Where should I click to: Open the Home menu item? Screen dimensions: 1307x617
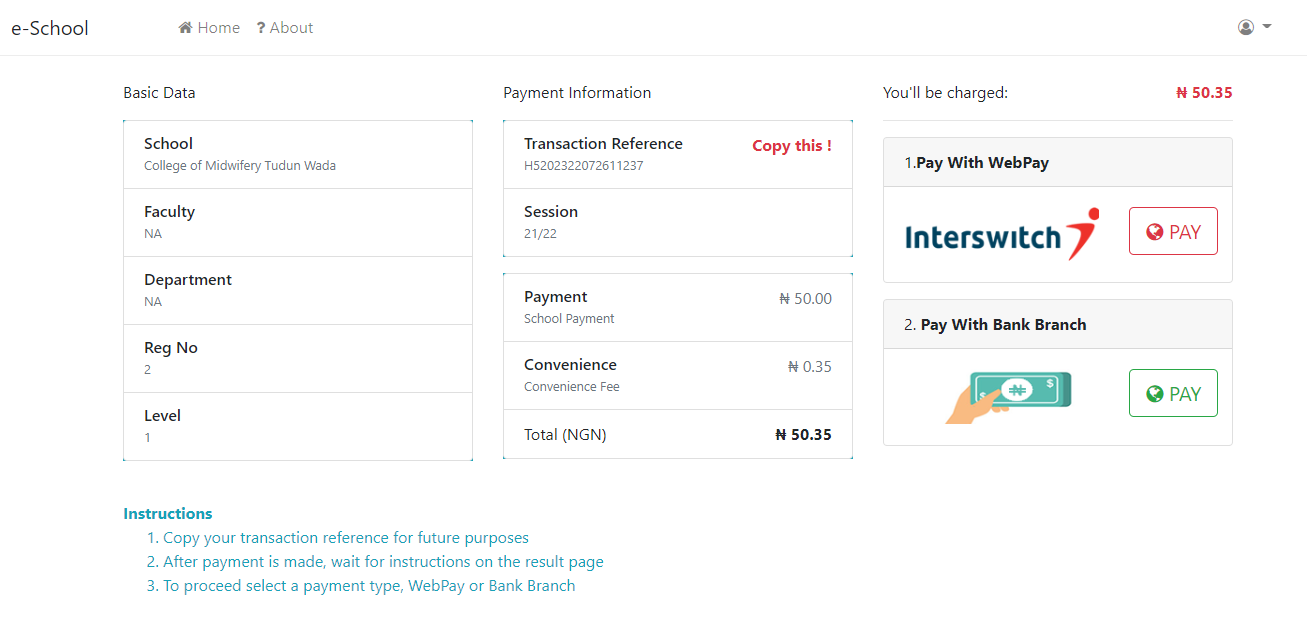(209, 28)
